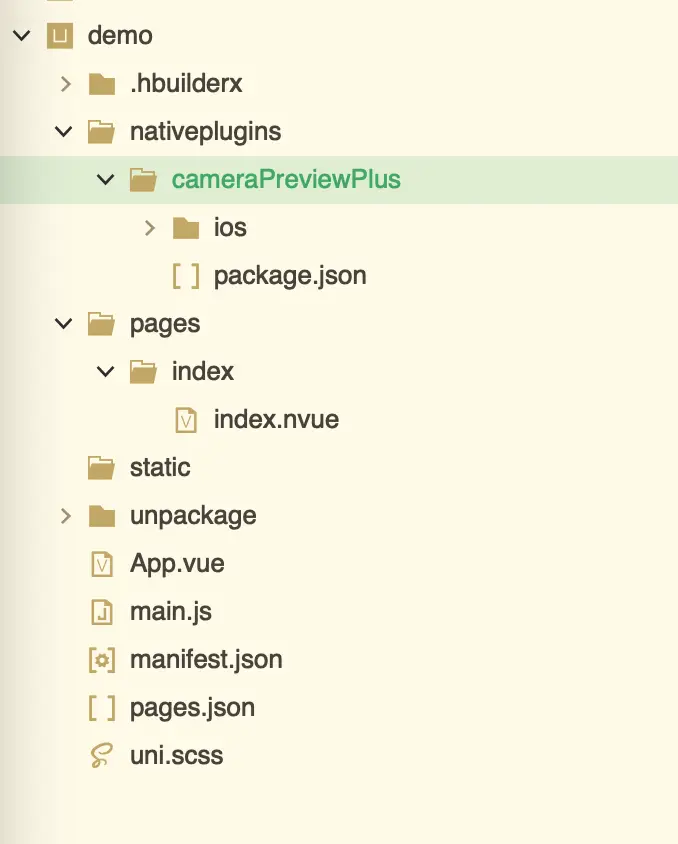Expand the ios folder chevron
Screen dimensions: 678x844
pyautogui.click(x=149, y=228)
